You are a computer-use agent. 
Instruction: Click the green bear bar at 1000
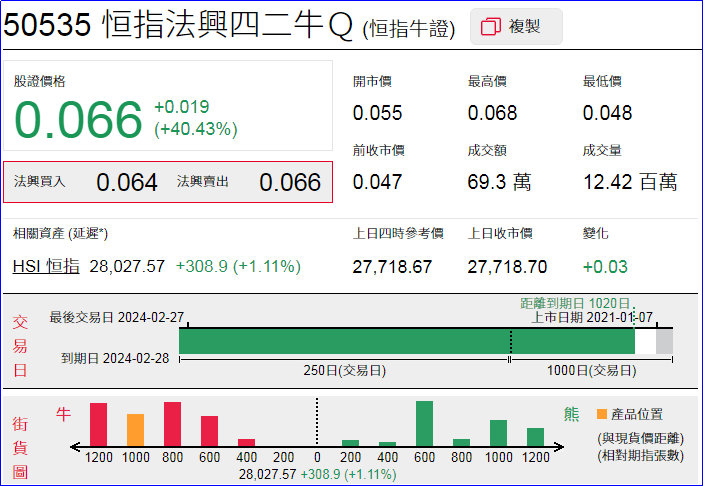498,433
